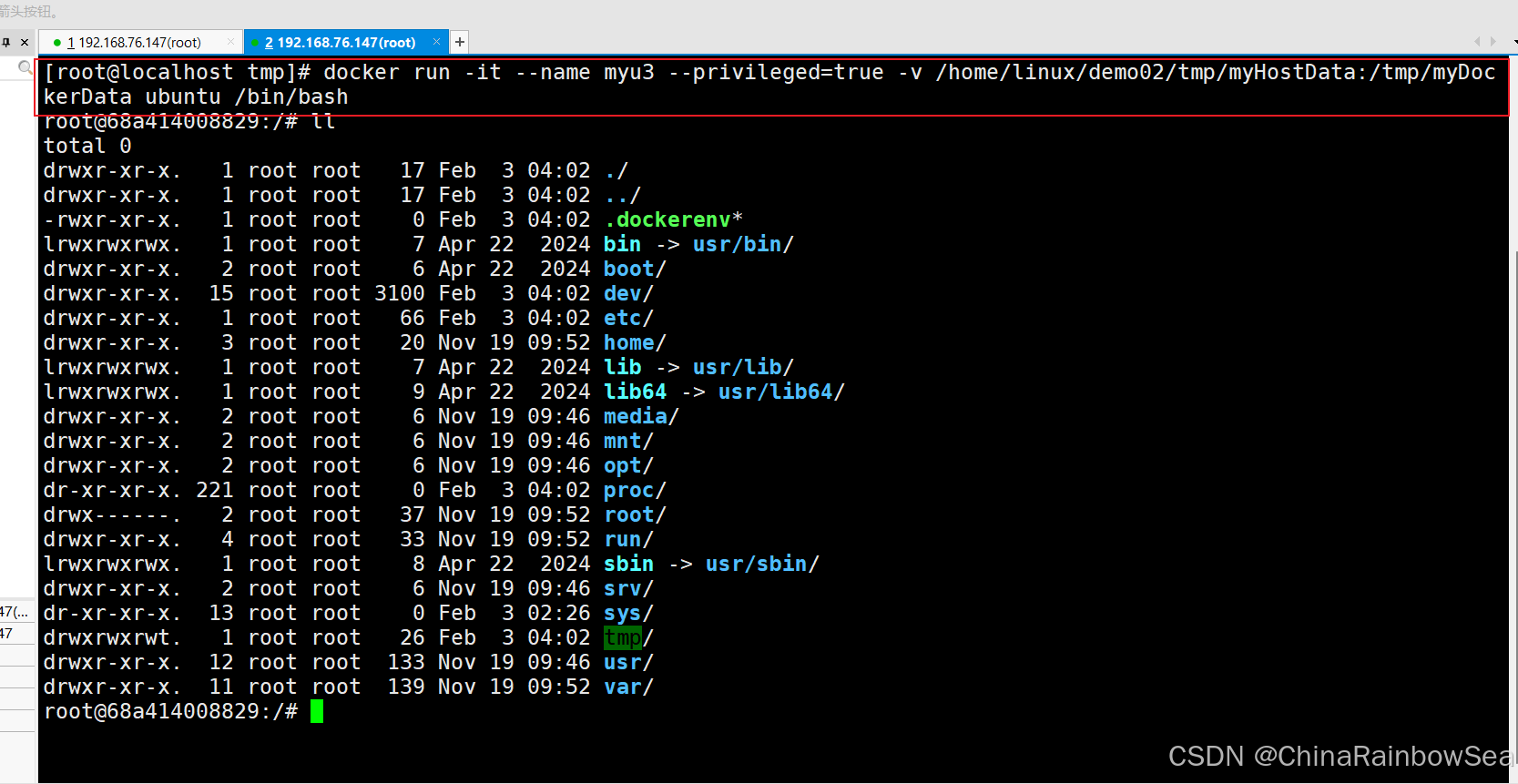Click the 'opt/' directory name

click(x=628, y=465)
